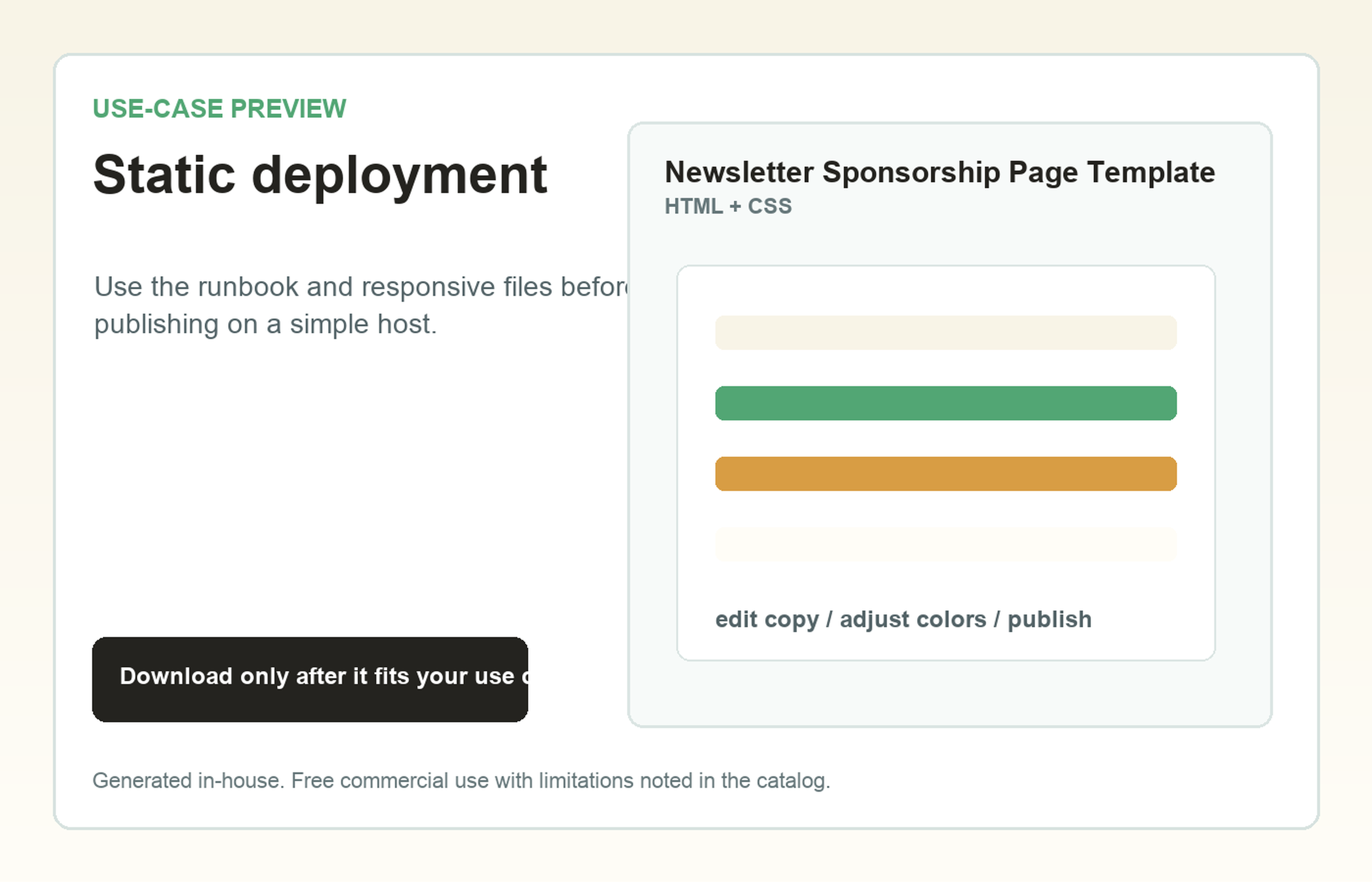Viewport: 1372px width, 882px height.
Task: Click the orange bar in the template mockup
Action: (x=946, y=474)
